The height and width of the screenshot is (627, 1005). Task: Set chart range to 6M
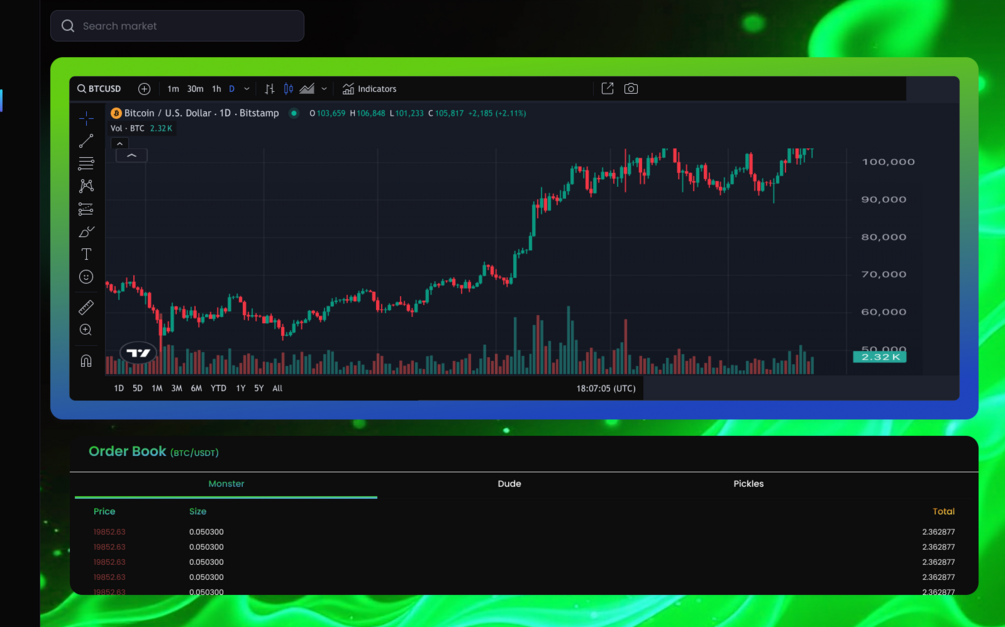click(x=196, y=389)
